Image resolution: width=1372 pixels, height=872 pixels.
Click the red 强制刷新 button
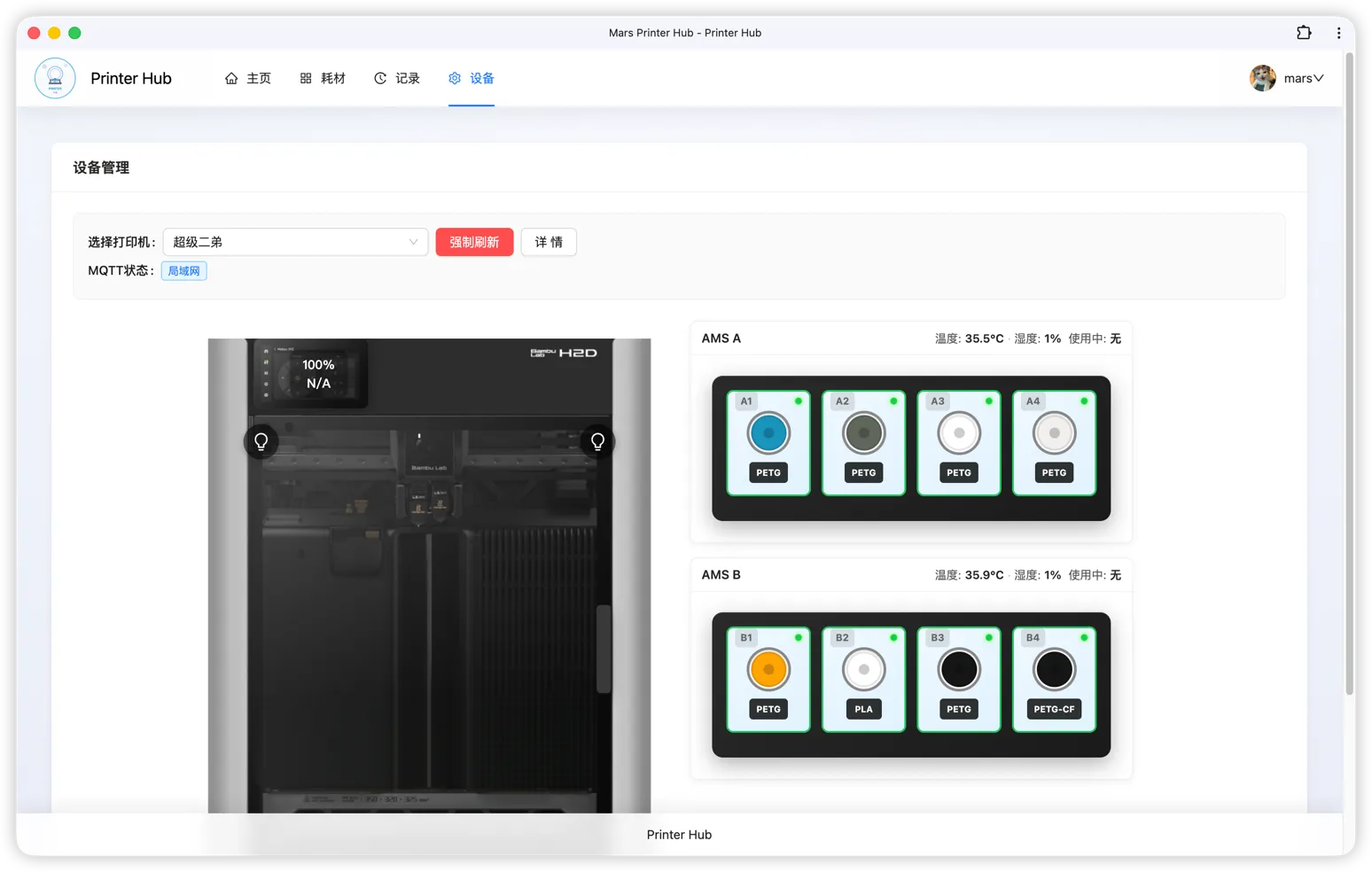click(x=474, y=242)
